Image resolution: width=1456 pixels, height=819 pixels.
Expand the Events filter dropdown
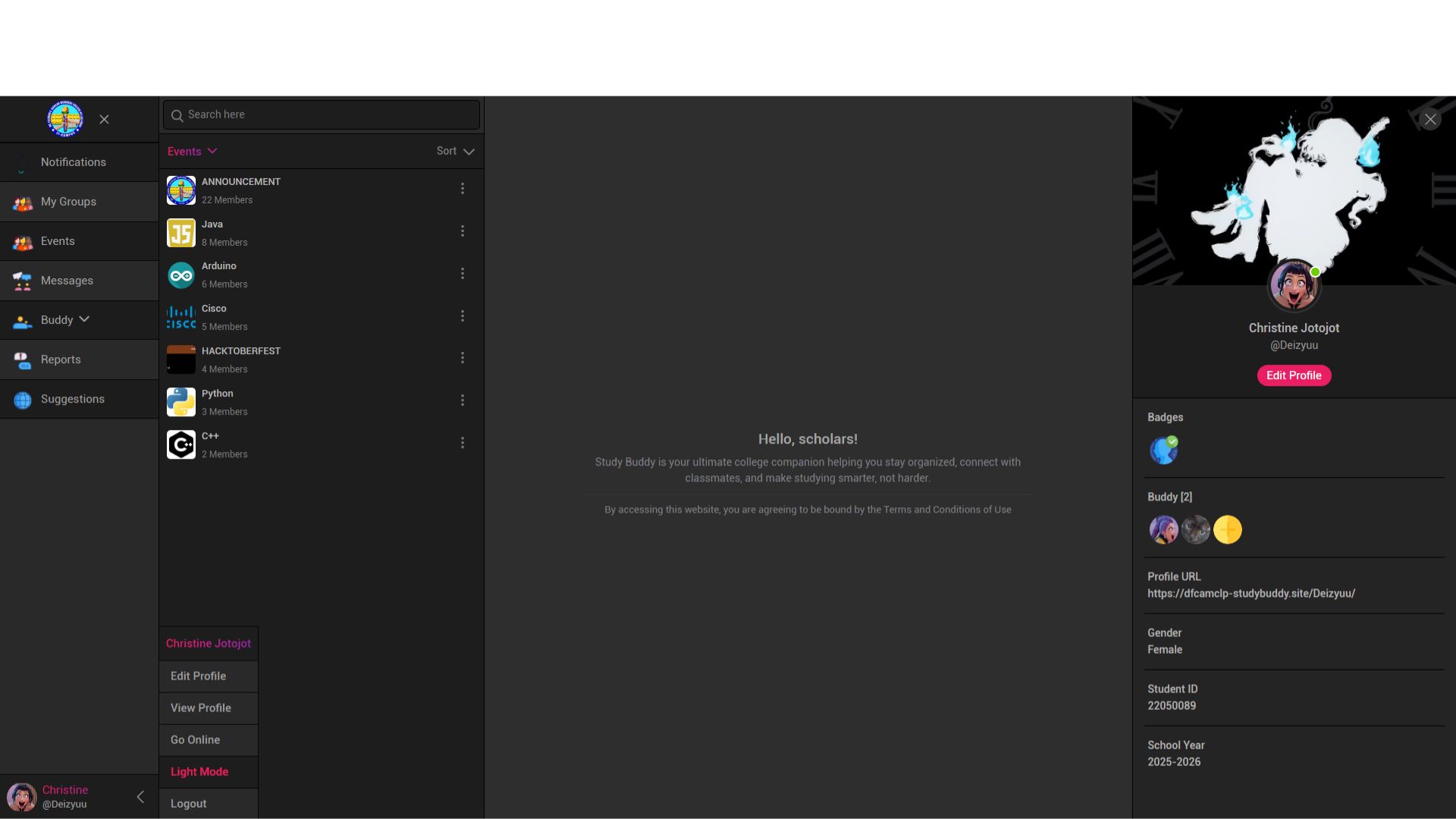[x=192, y=152]
